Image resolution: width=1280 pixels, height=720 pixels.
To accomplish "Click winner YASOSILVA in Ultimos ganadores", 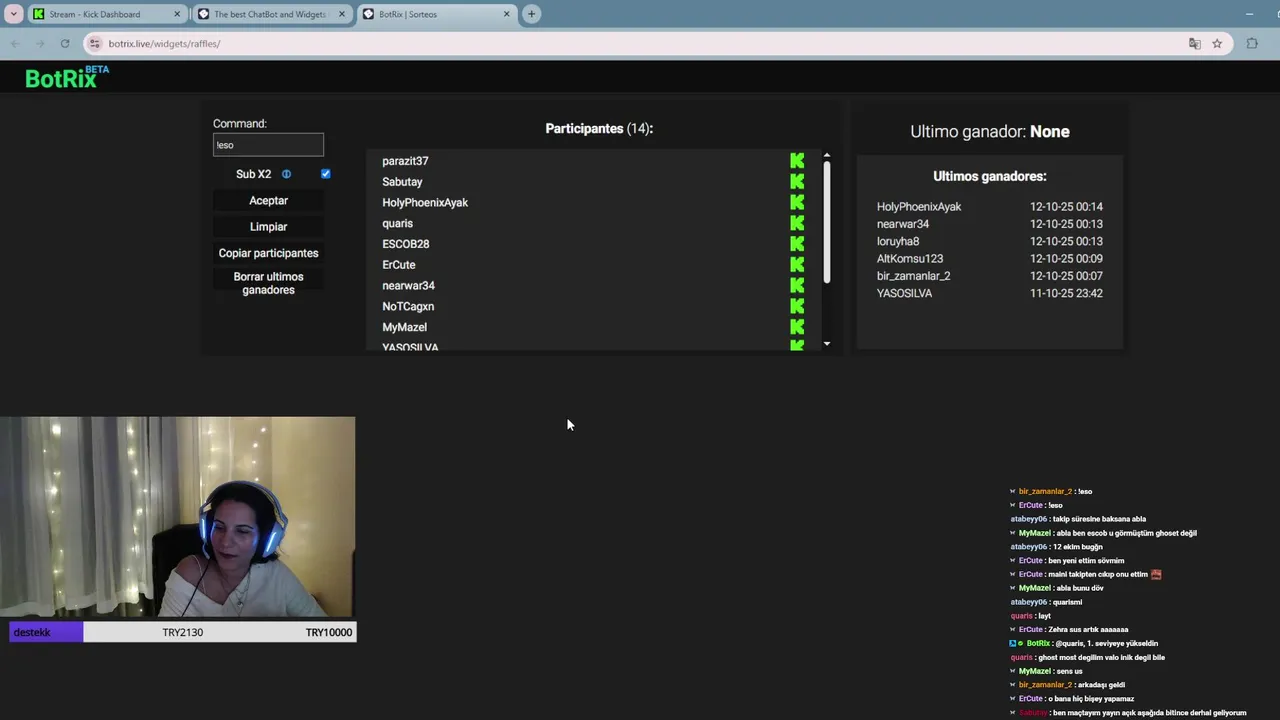I will click(904, 293).
